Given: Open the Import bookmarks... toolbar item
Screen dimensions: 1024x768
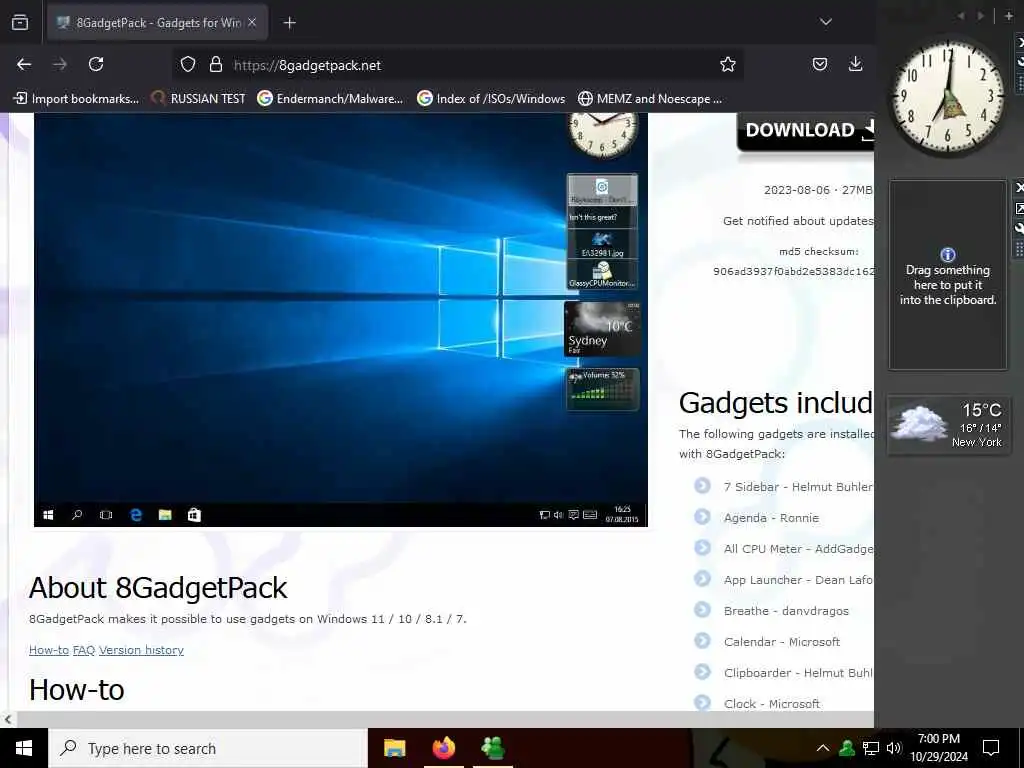Looking at the screenshot, I should pyautogui.click(x=76, y=99).
